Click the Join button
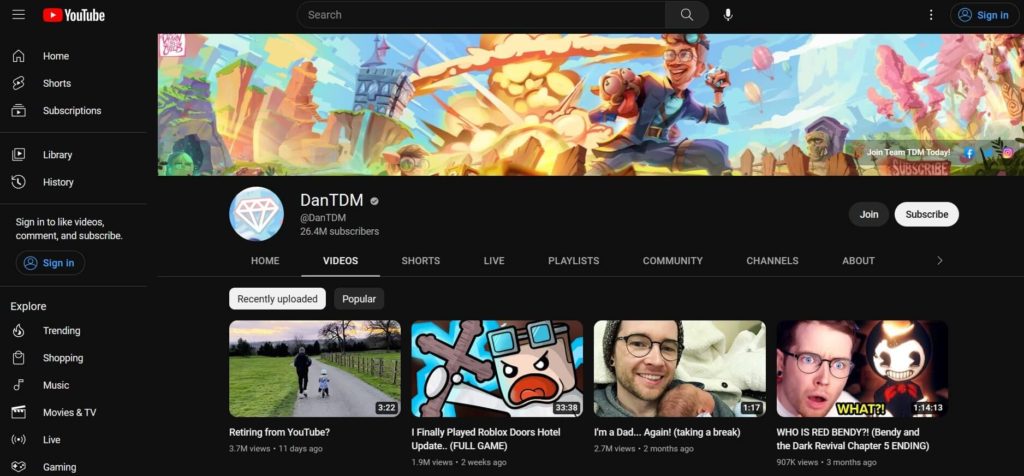 [869, 214]
